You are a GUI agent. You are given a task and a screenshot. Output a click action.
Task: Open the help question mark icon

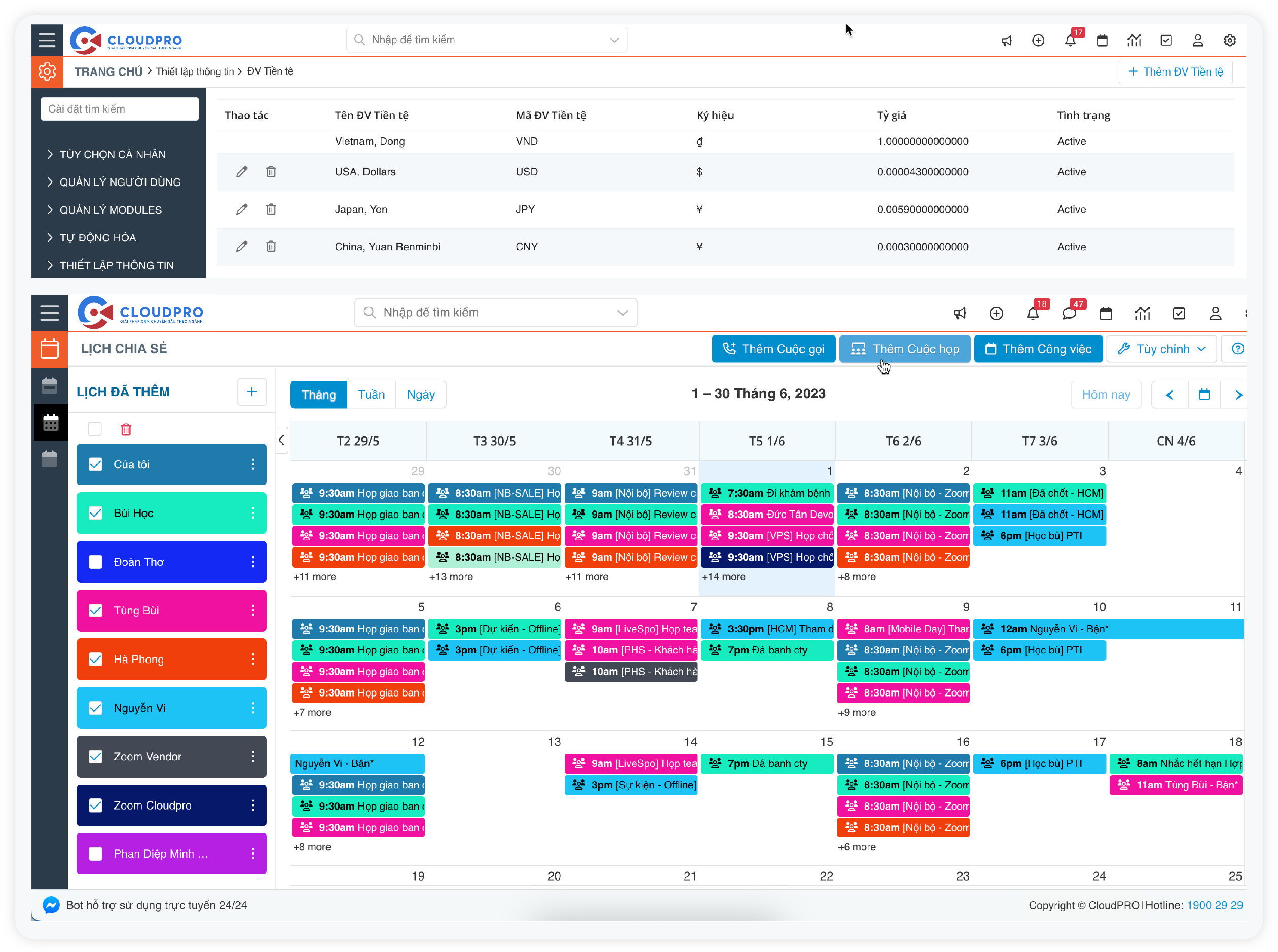click(1237, 349)
